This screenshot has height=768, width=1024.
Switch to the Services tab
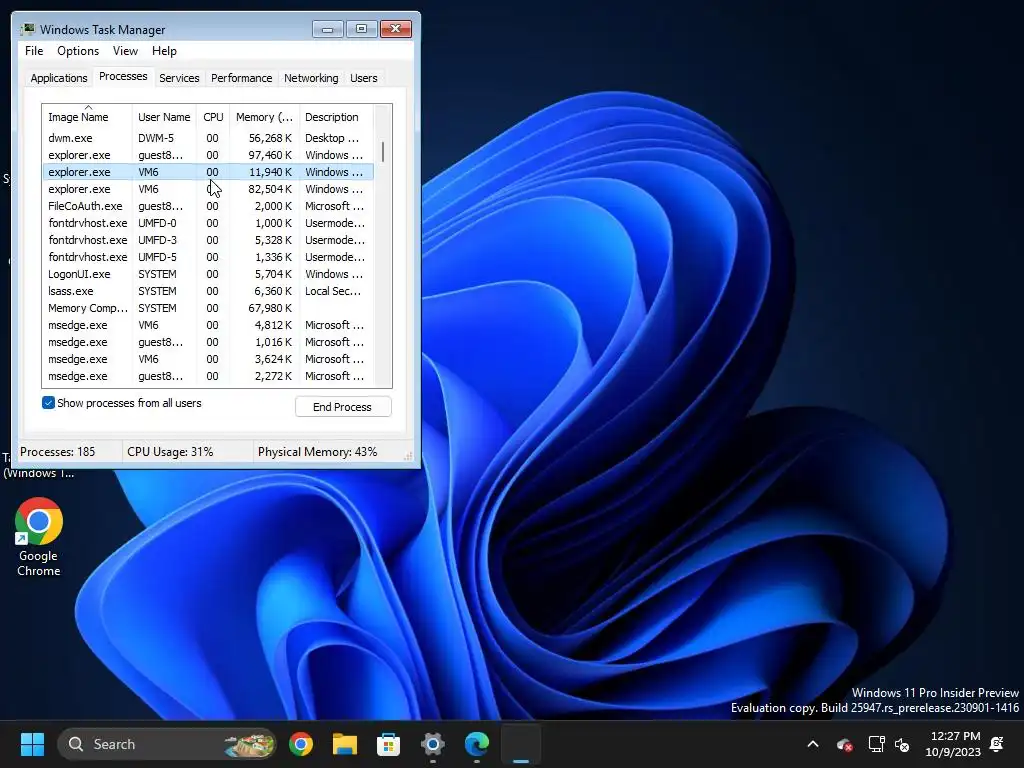tap(179, 78)
